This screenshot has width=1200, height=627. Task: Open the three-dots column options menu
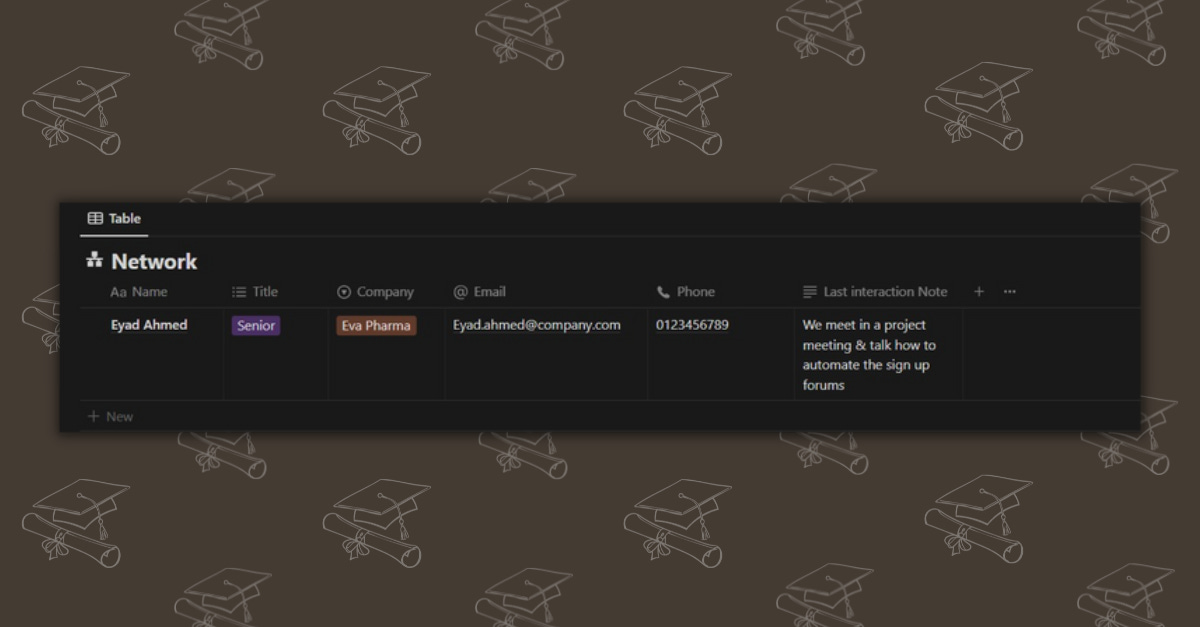tap(1010, 292)
